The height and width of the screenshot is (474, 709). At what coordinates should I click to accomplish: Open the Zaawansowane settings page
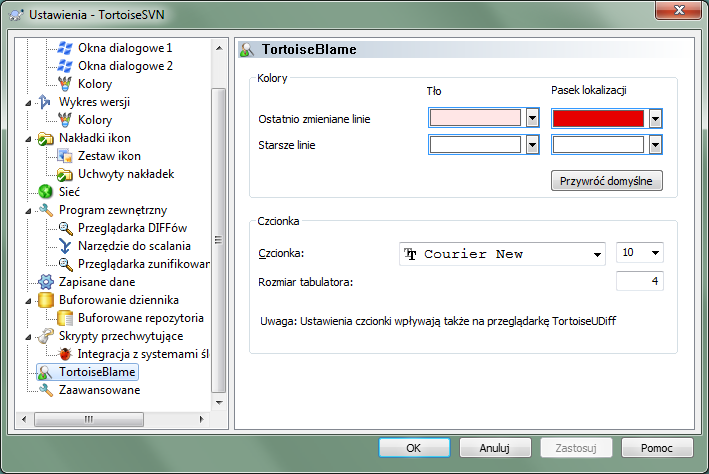coord(99,390)
